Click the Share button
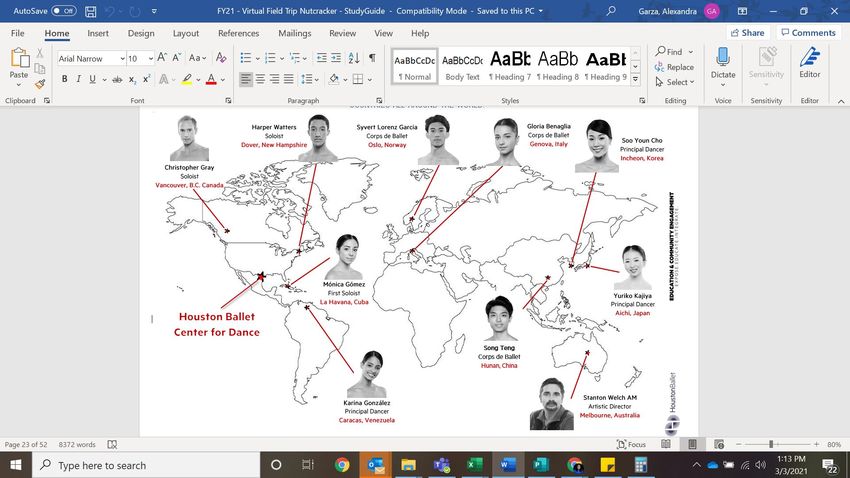The height and width of the screenshot is (478, 850). [748, 33]
